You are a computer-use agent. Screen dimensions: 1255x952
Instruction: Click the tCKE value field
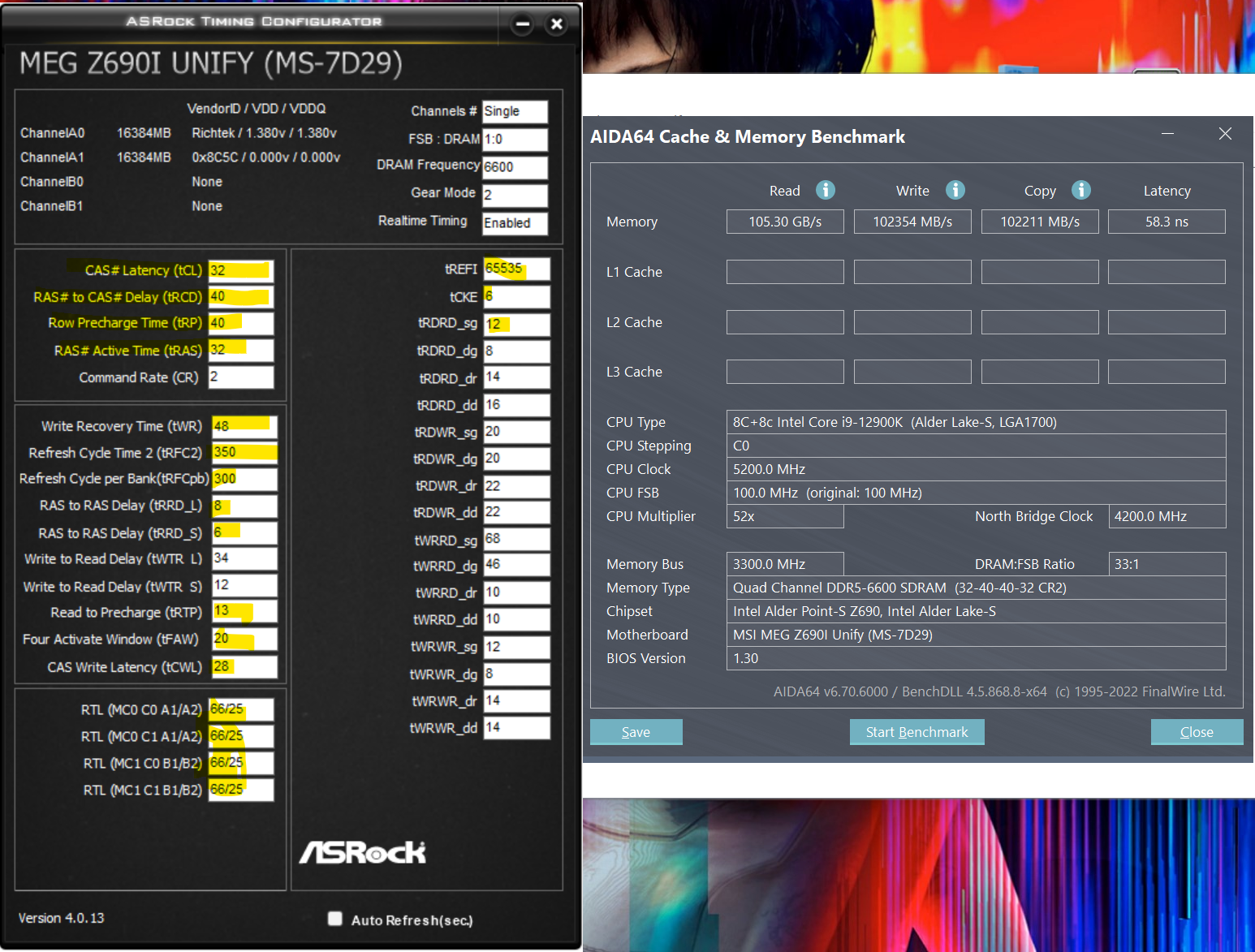coord(516,297)
